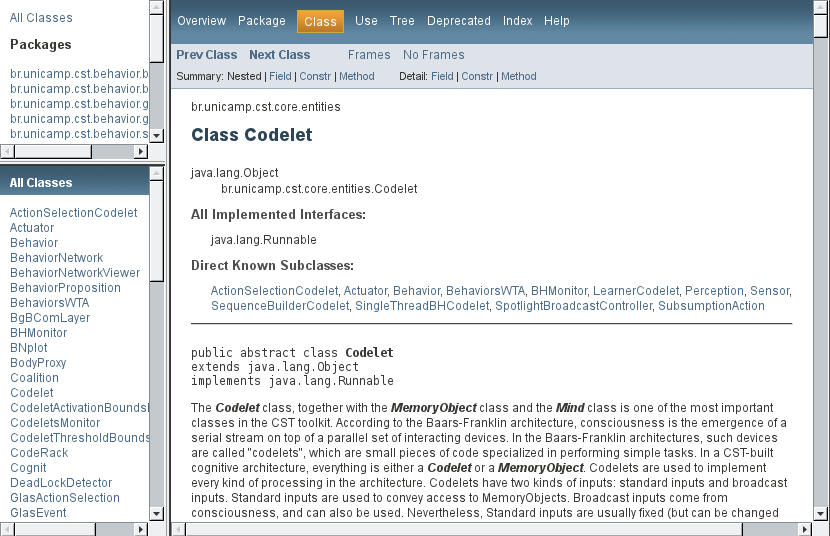The image size is (830, 536).
Task: Open the SpotlightBroadcastController subclass link
Action: click(573, 306)
